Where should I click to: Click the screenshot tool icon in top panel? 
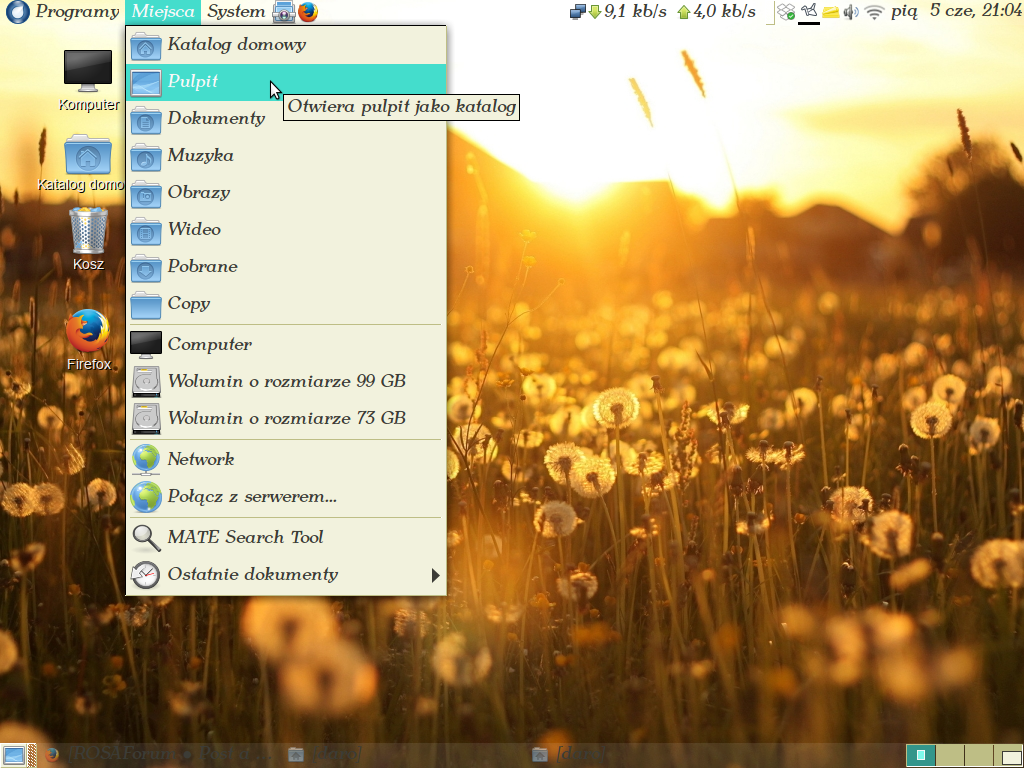[284, 12]
